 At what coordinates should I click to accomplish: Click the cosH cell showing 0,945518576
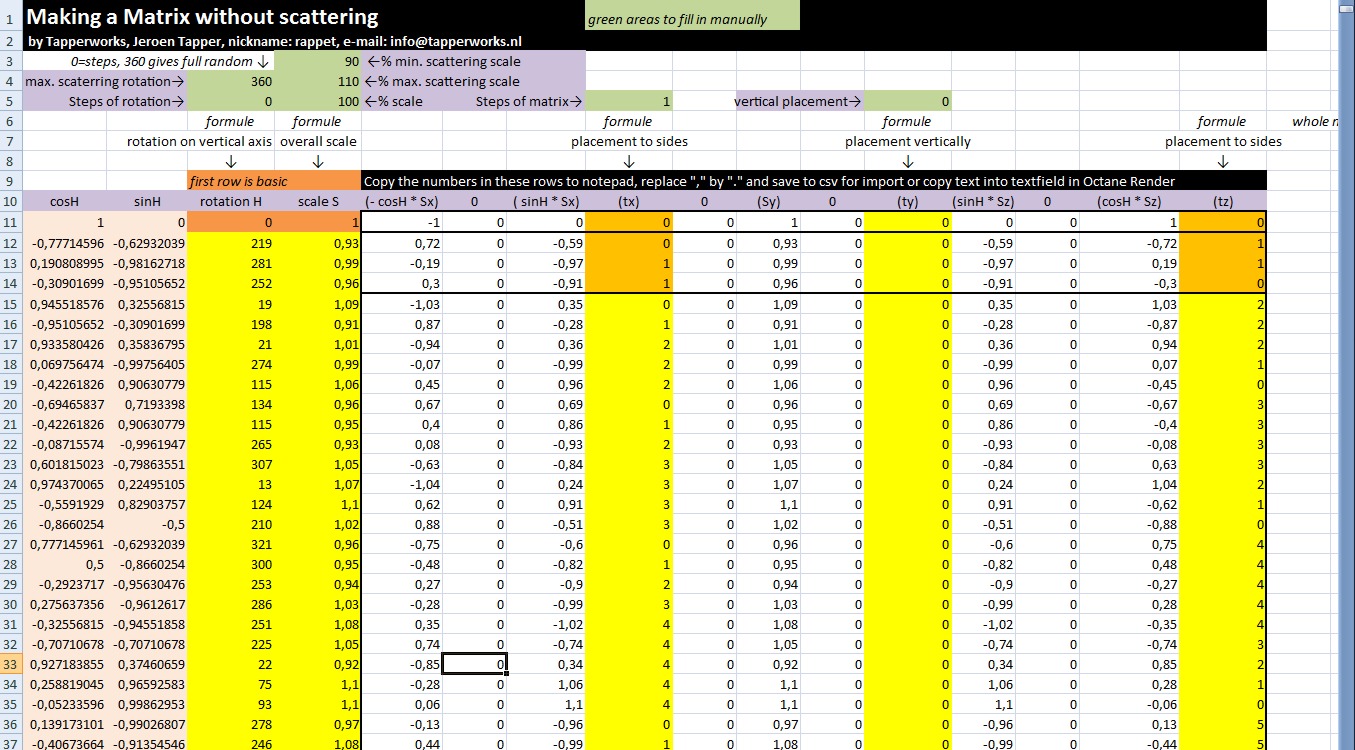pos(63,305)
